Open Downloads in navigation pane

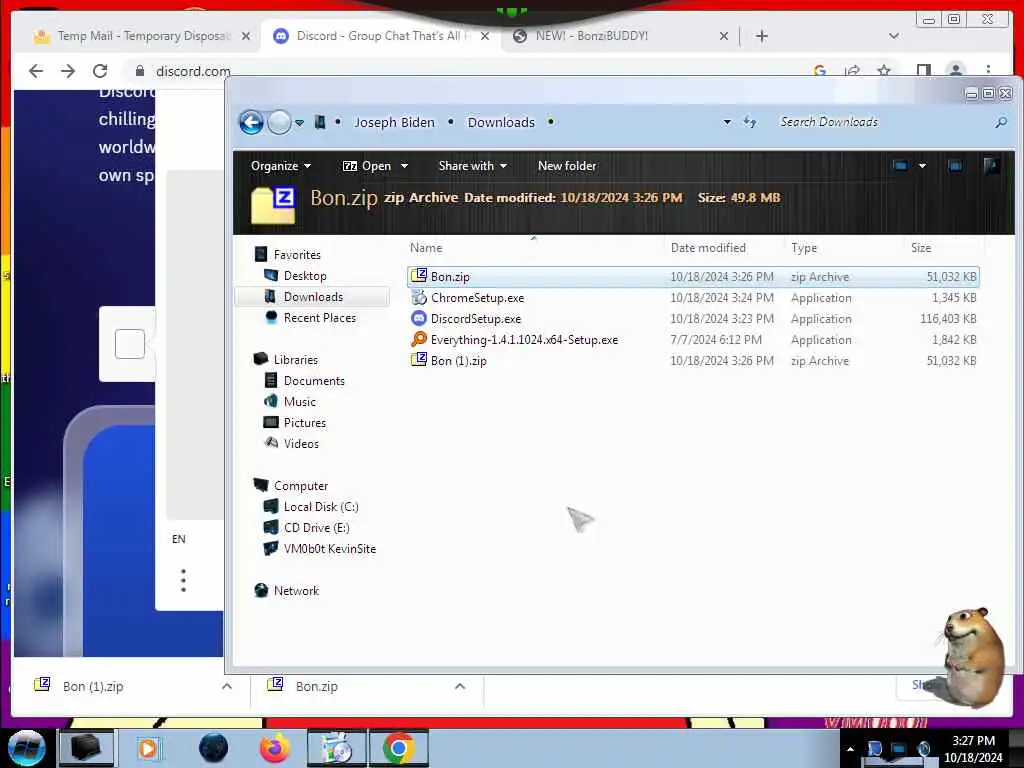pos(313,296)
